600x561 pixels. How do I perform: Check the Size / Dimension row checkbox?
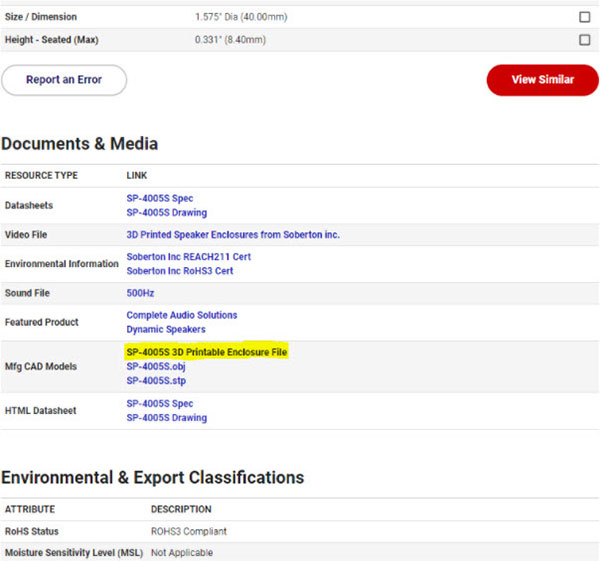tap(584, 17)
